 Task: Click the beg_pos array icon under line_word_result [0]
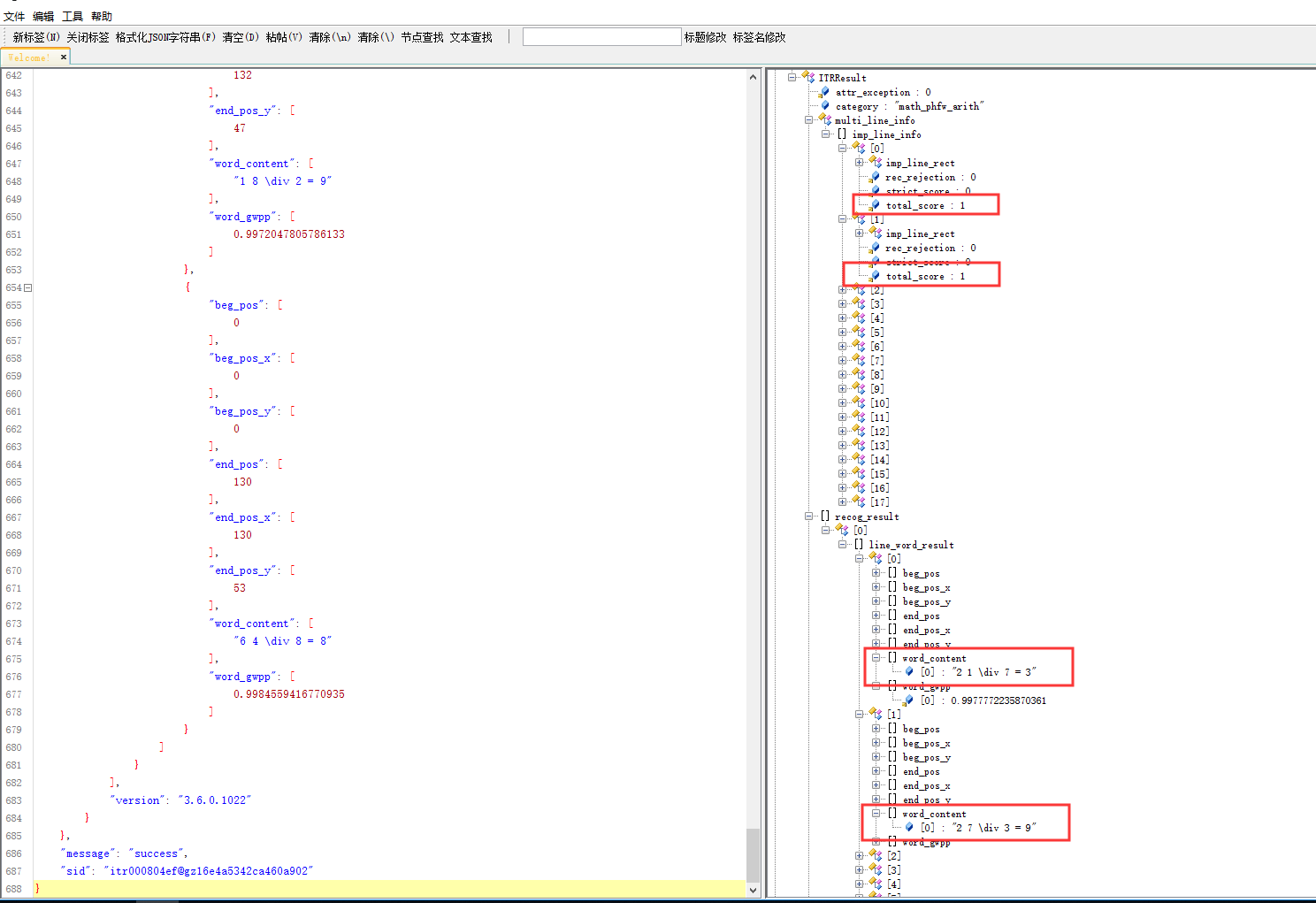pos(892,573)
